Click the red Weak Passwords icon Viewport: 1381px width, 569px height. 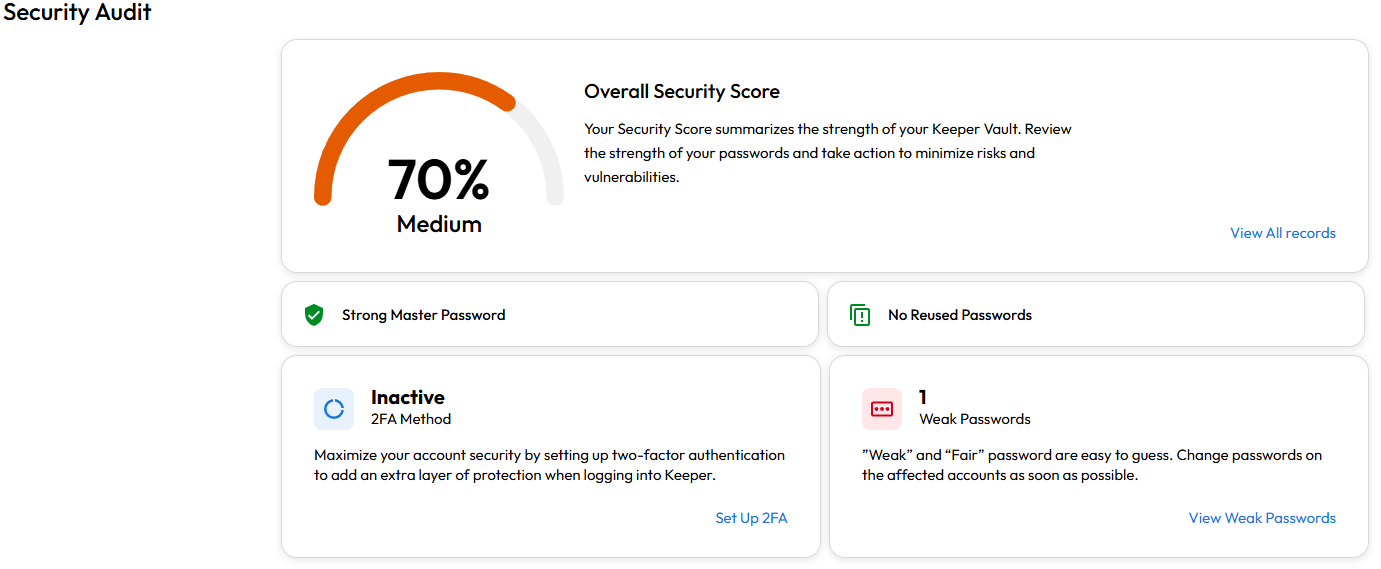coord(881,408)
